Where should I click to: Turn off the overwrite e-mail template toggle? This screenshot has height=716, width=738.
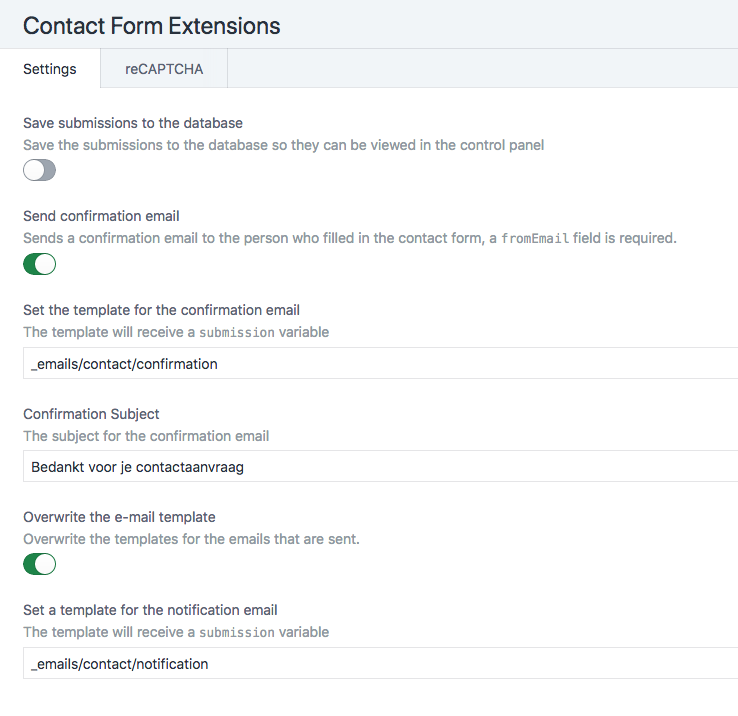[x=40, y=564]
